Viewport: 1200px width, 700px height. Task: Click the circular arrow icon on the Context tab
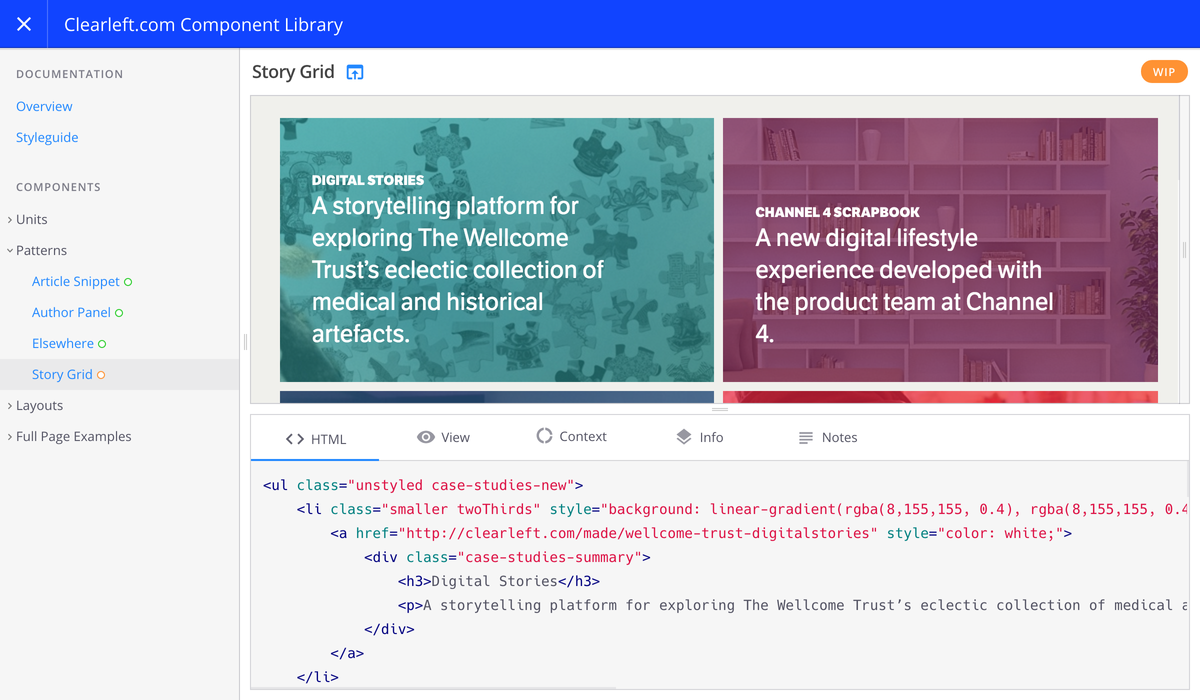(x=543, y=437)
